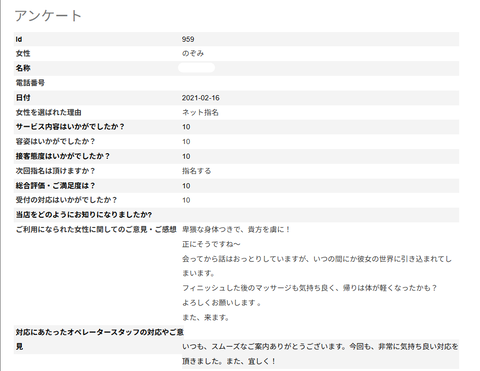This screenshot has width=480, height=371.
Task: Click the アンケート page heading
Action: pos(48,16)
